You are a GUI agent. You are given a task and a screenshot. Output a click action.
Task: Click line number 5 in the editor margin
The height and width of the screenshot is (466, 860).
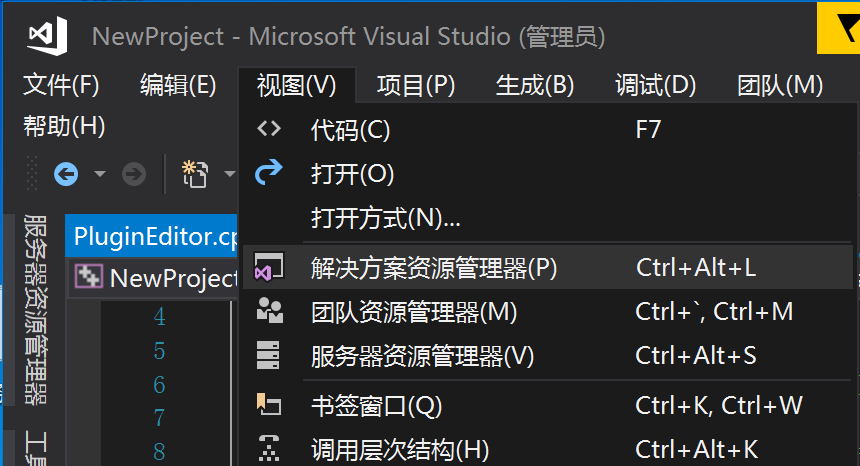click(x=159, y=351)
